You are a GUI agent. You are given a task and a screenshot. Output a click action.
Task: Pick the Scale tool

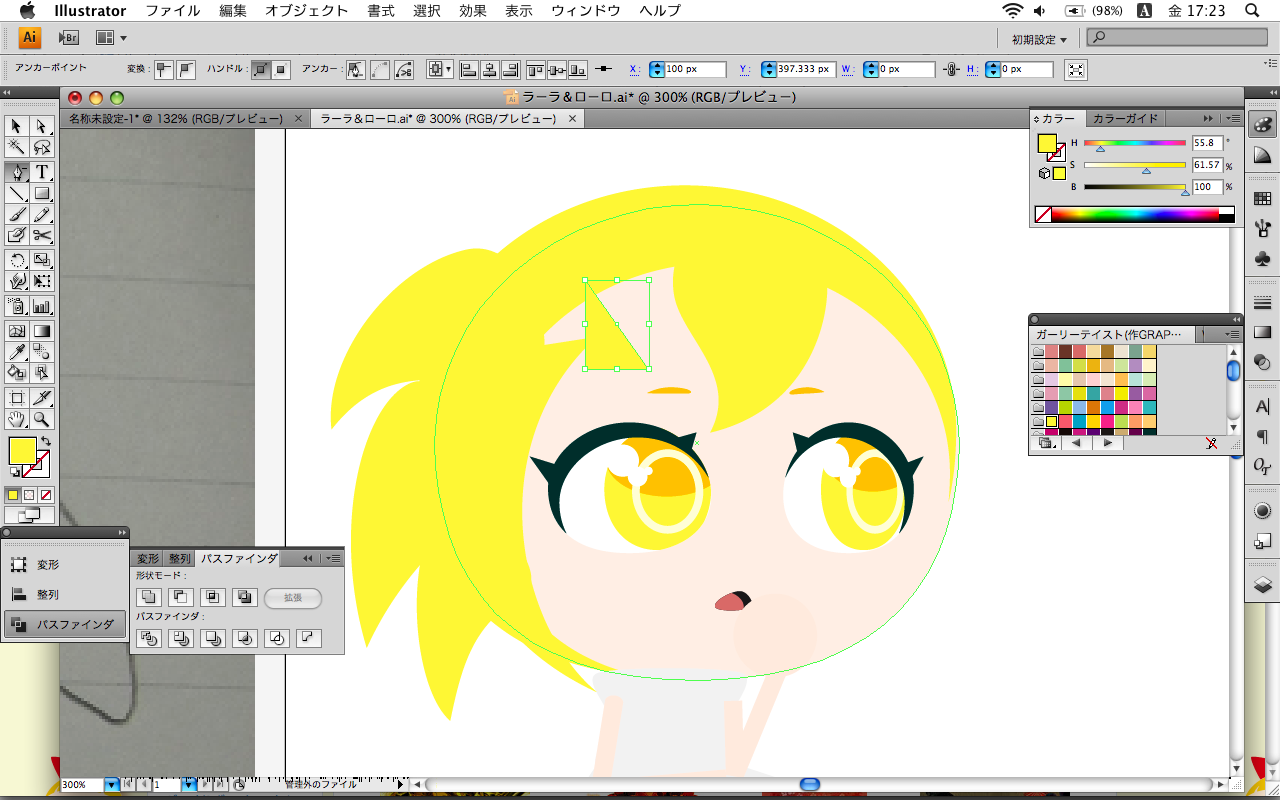(42, 261)
